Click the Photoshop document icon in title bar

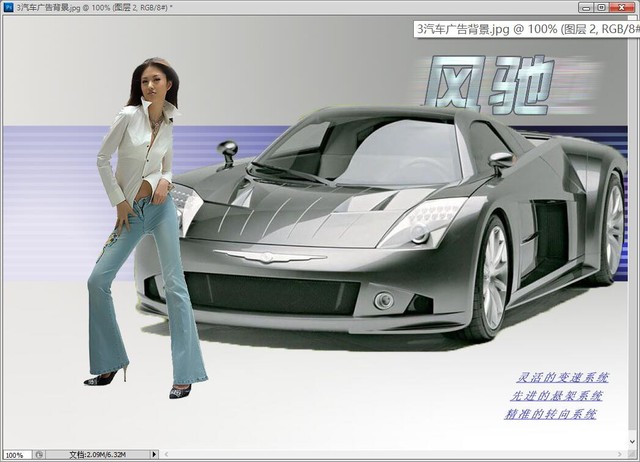(x=8, y=7)
